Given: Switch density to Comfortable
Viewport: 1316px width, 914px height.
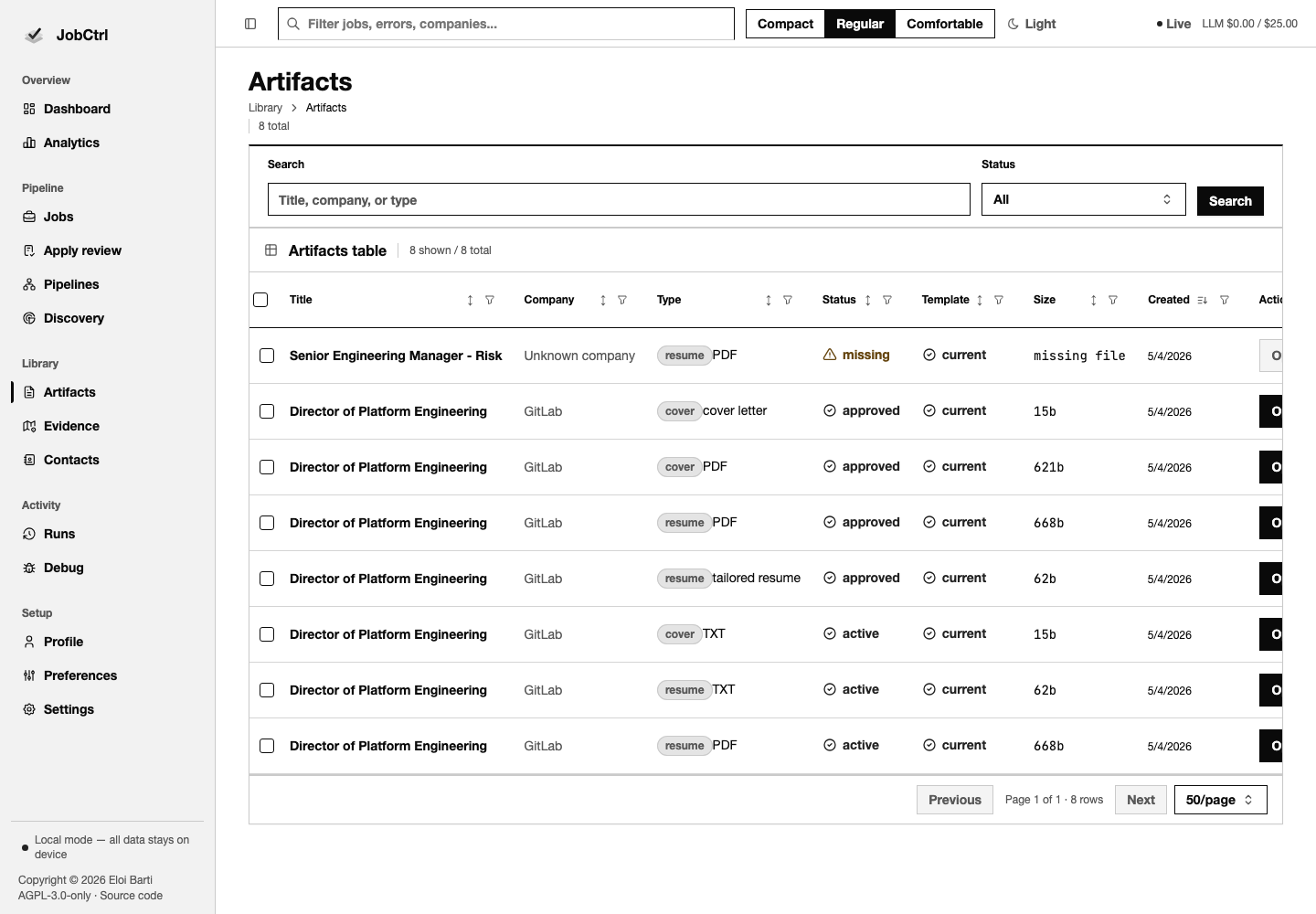Looking at the screenshot, I should (x=944, y=24).
